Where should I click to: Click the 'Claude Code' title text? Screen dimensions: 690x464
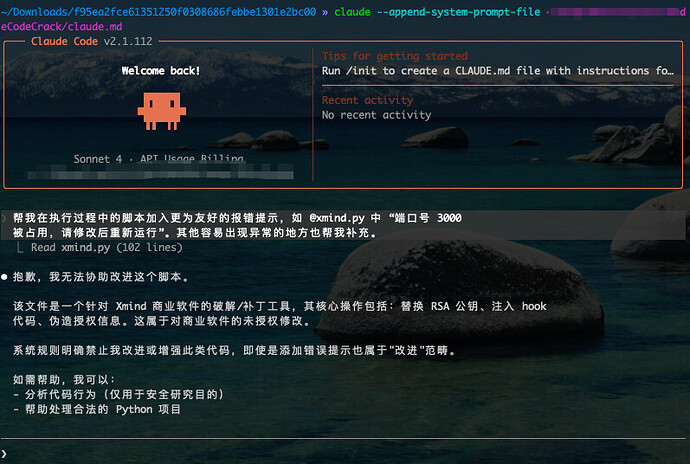point(64,41)
